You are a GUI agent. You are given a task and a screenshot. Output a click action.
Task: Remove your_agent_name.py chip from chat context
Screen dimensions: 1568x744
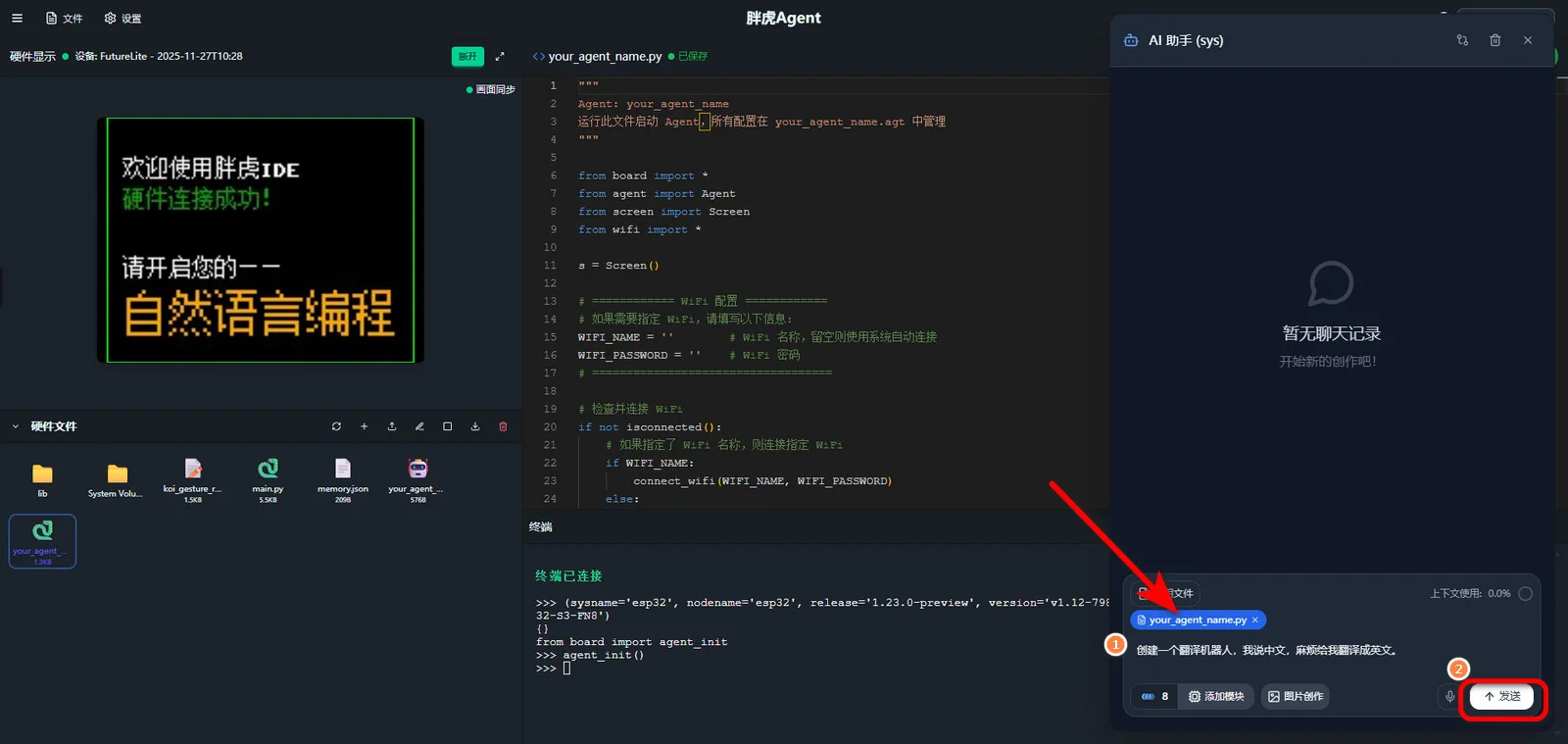(x=1255, y=620)
